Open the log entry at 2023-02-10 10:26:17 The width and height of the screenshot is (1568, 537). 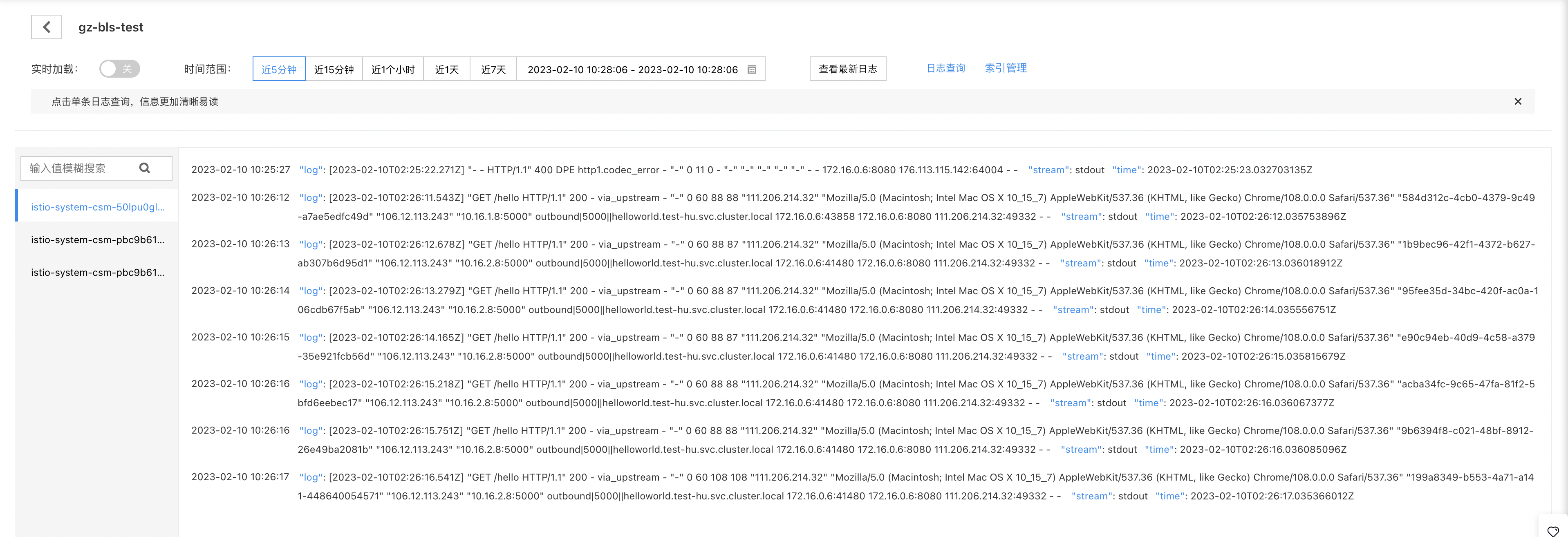pos(862,486)
